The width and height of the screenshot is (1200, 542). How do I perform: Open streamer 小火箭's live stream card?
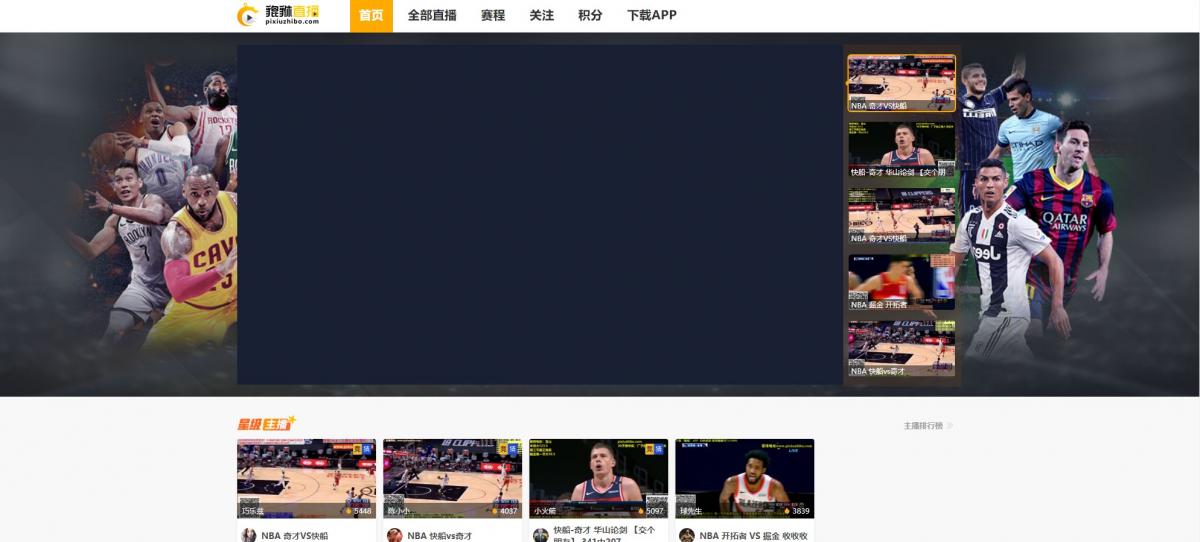tap(598, 478)
